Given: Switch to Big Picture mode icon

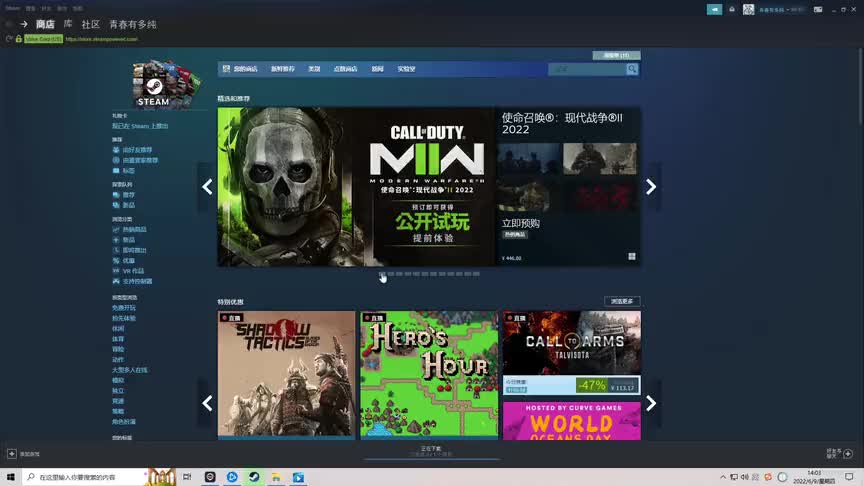Looking at the screenshot, I should pyautogui.click(x=818, y=9).
